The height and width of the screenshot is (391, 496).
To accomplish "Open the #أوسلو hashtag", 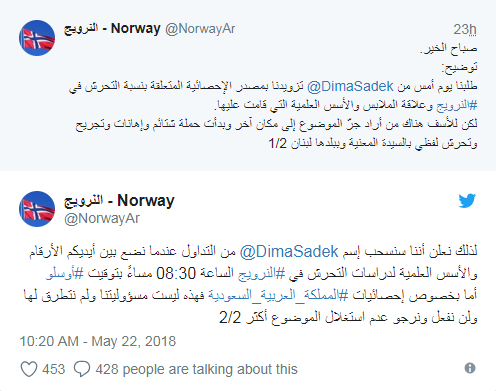I will tap(65, 273).
